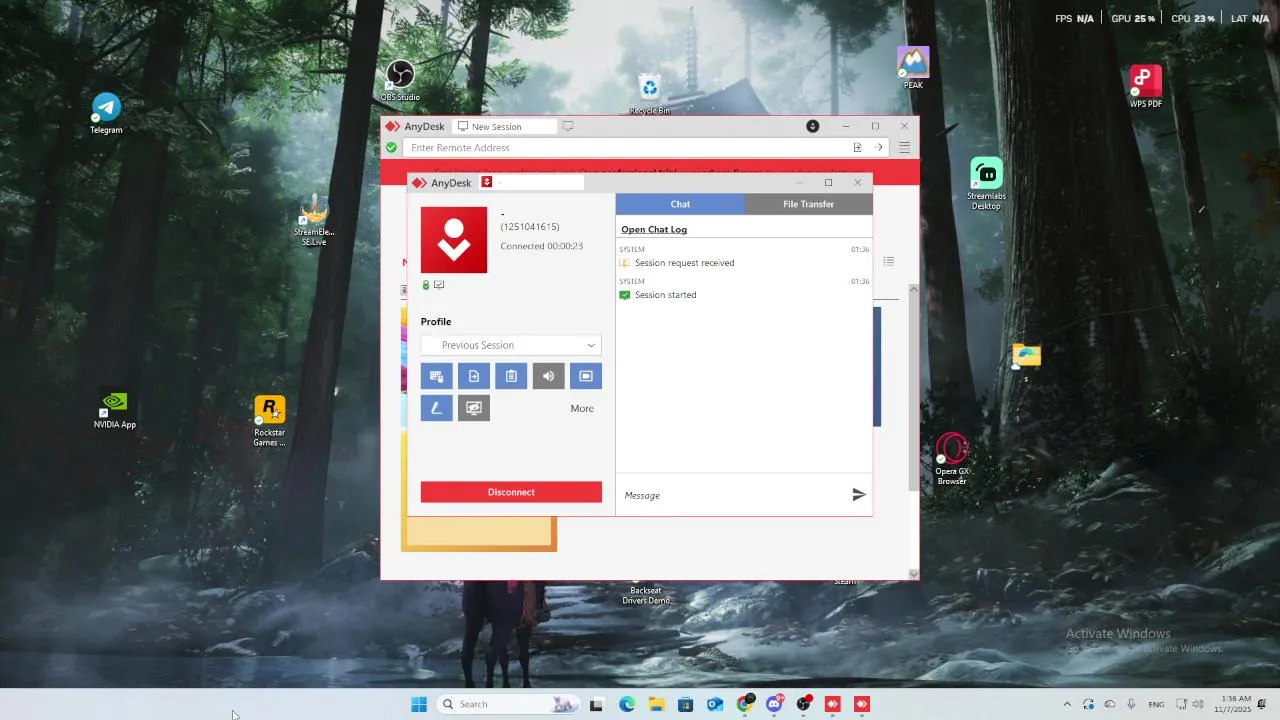Click the chat Message input field

click(732, 495)
